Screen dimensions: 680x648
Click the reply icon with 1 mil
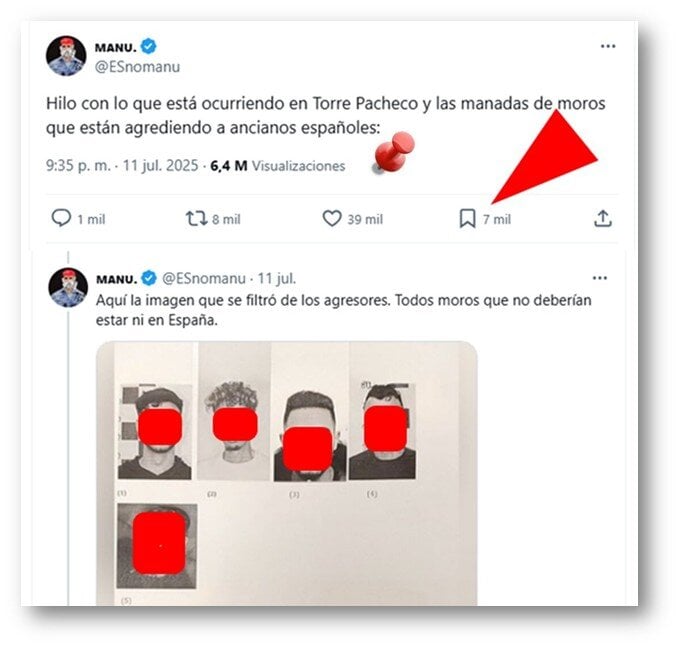(61, 218)
